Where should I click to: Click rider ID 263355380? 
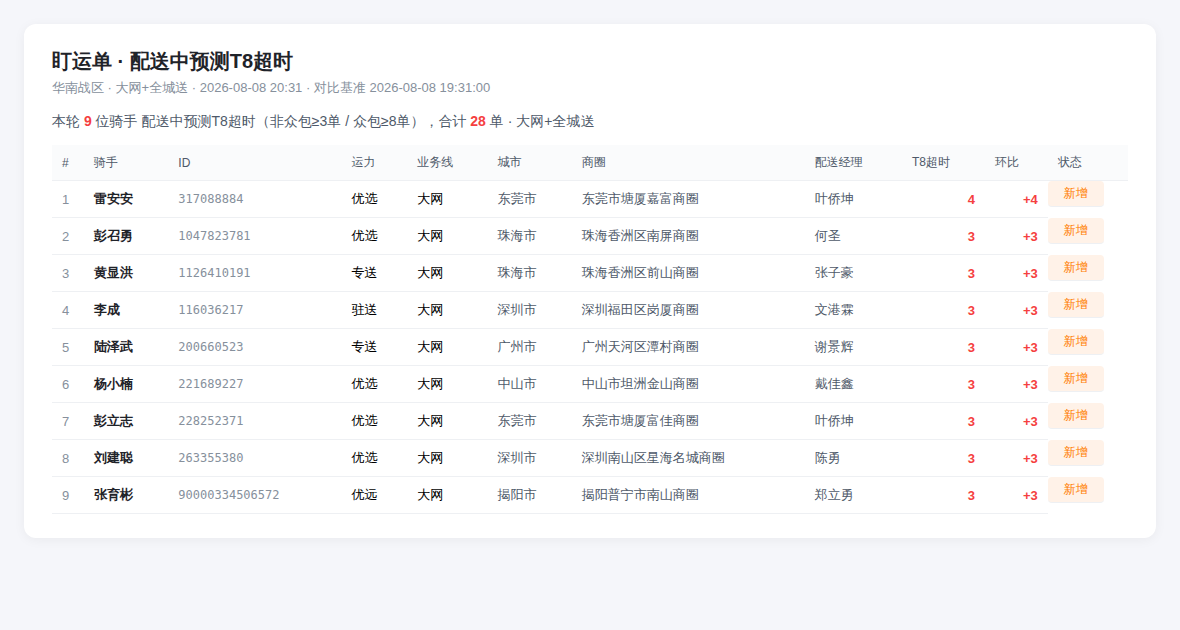click(x=211, y=458)
